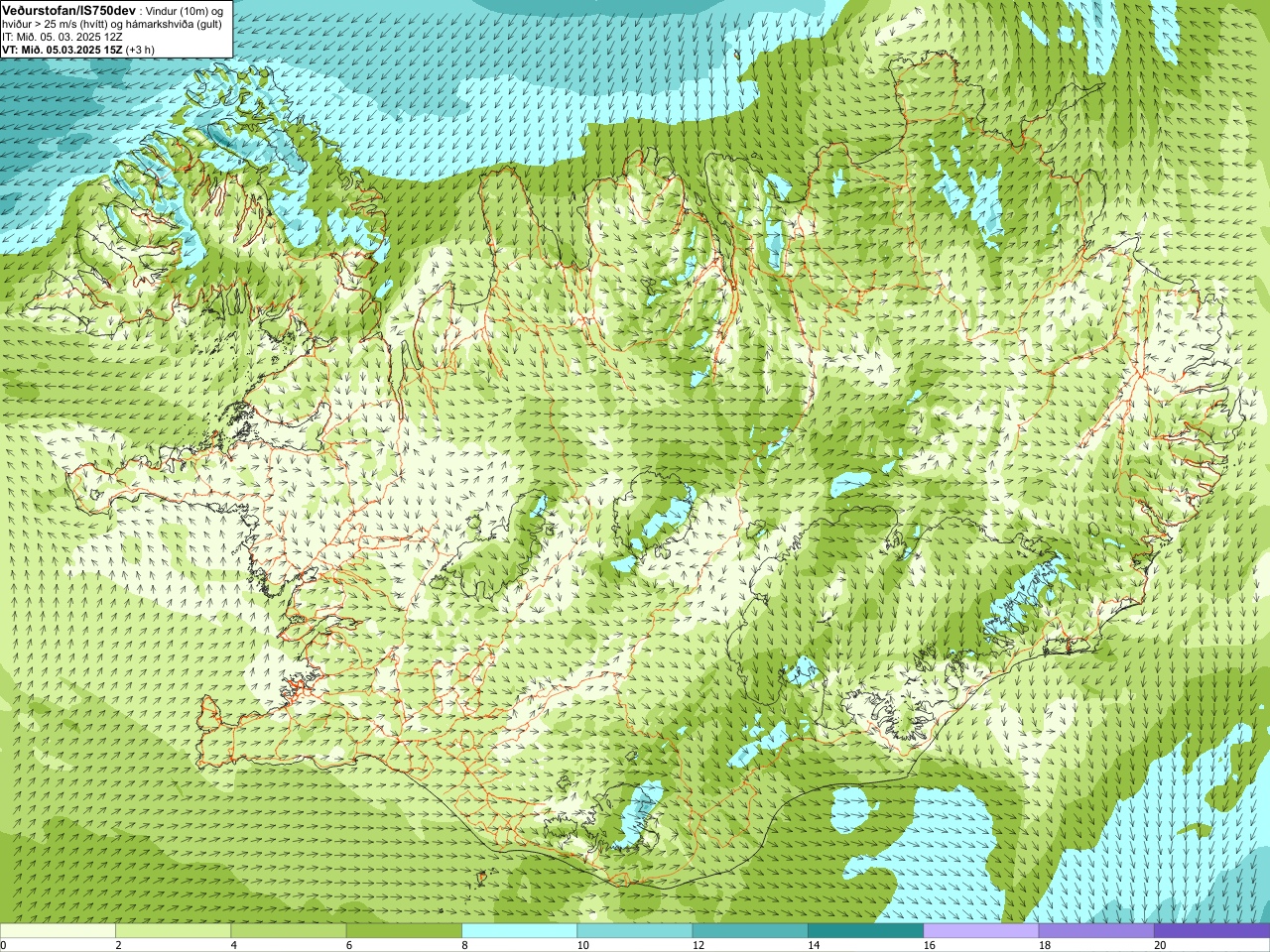
Task: Click the legend scale label '14'
Action: pyautogui.click(x=814, y=945)
